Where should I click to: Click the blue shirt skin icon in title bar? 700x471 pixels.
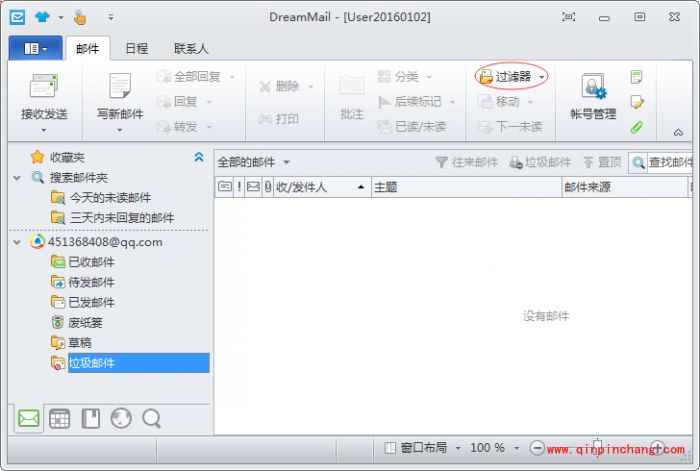pos(42,17)
